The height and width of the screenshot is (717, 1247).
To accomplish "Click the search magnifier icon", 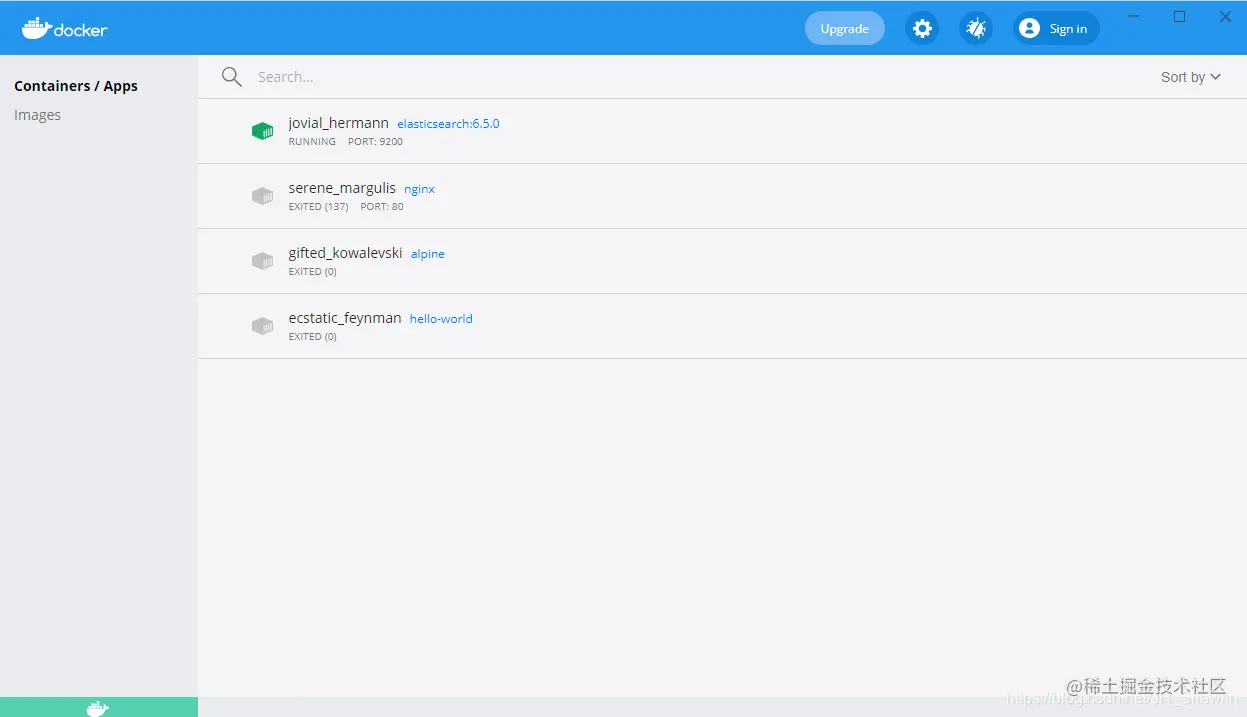I will click(232, 77).
